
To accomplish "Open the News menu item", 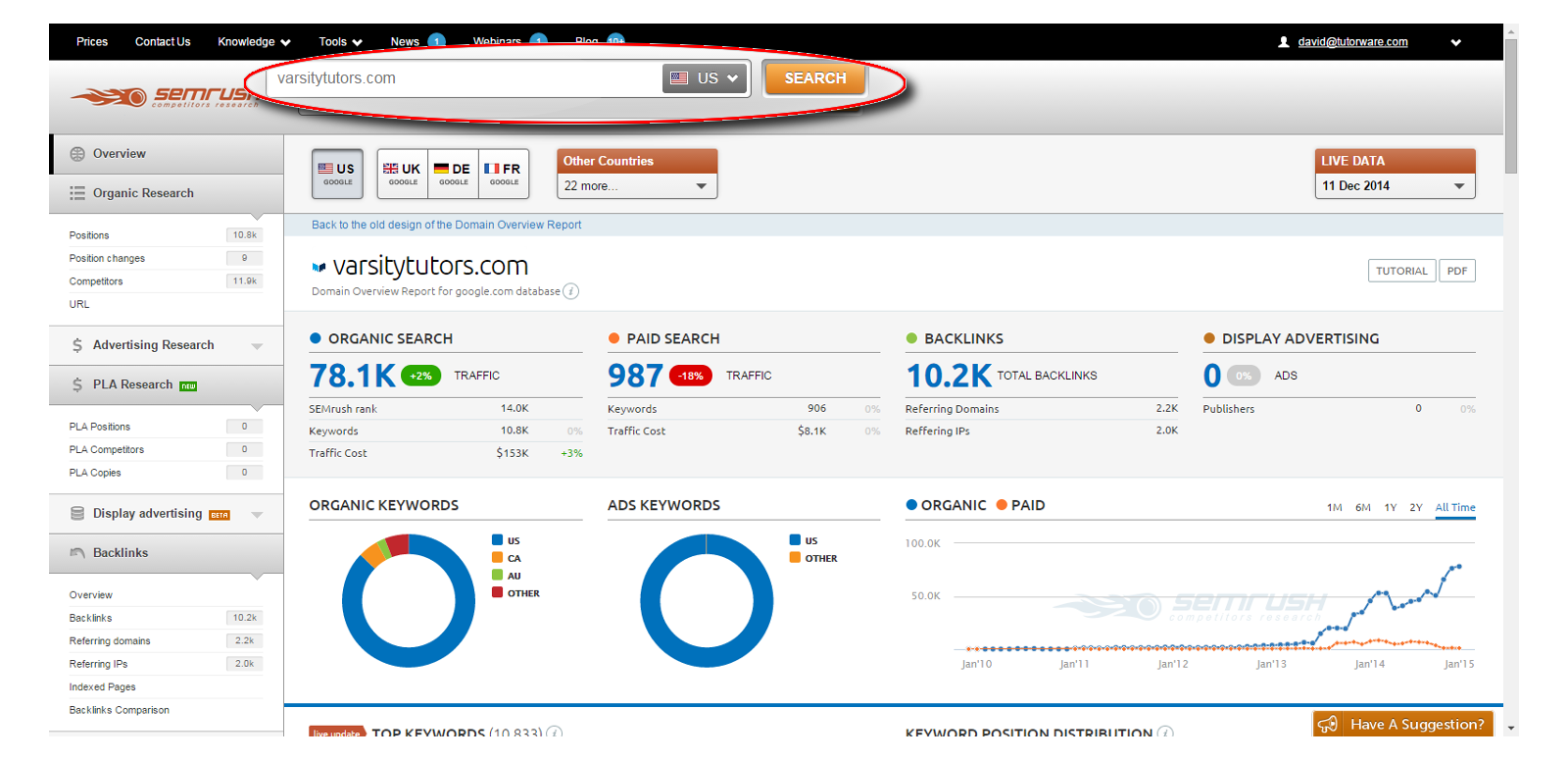I will [x=404, y=42].
